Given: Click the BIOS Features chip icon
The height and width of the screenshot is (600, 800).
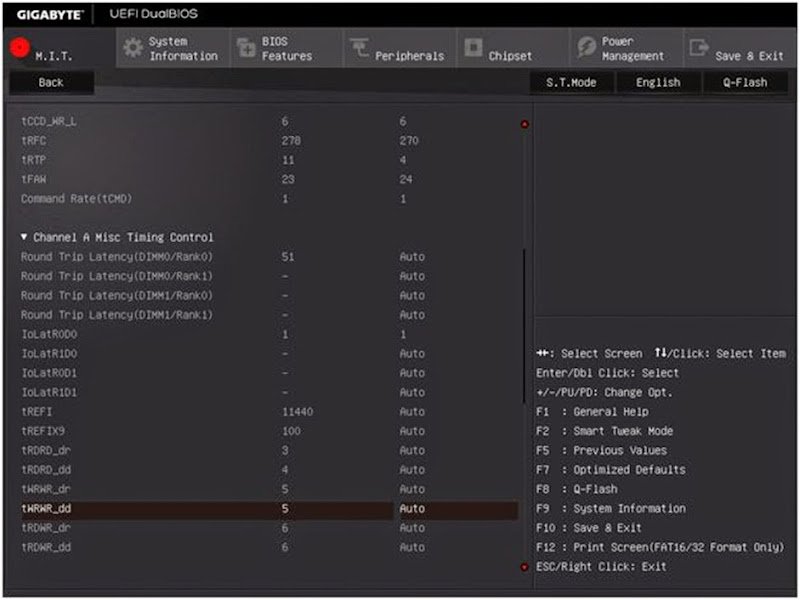Looking at the screenshot, I should click(x=245, y=48).
